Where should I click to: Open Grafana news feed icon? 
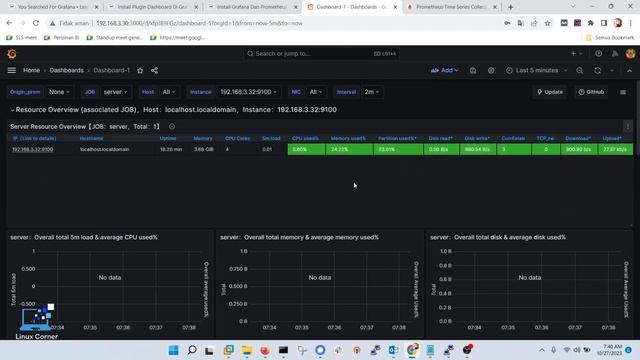615,53
